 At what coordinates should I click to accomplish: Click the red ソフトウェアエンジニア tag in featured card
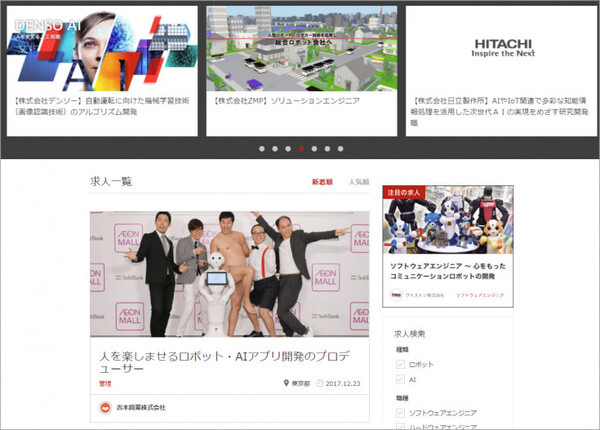(480, 295)
